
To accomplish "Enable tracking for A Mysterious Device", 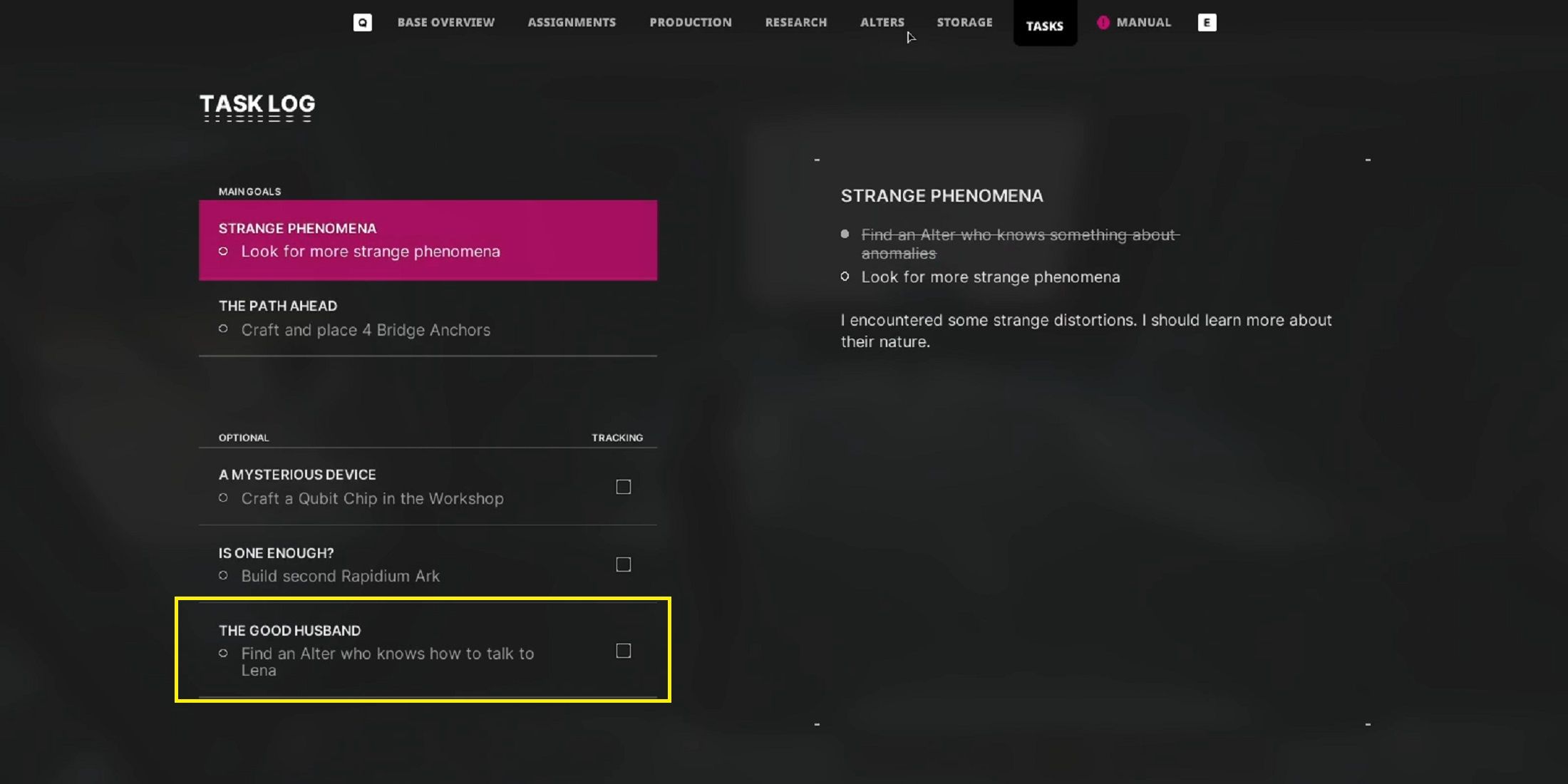I will pos(623,487).
